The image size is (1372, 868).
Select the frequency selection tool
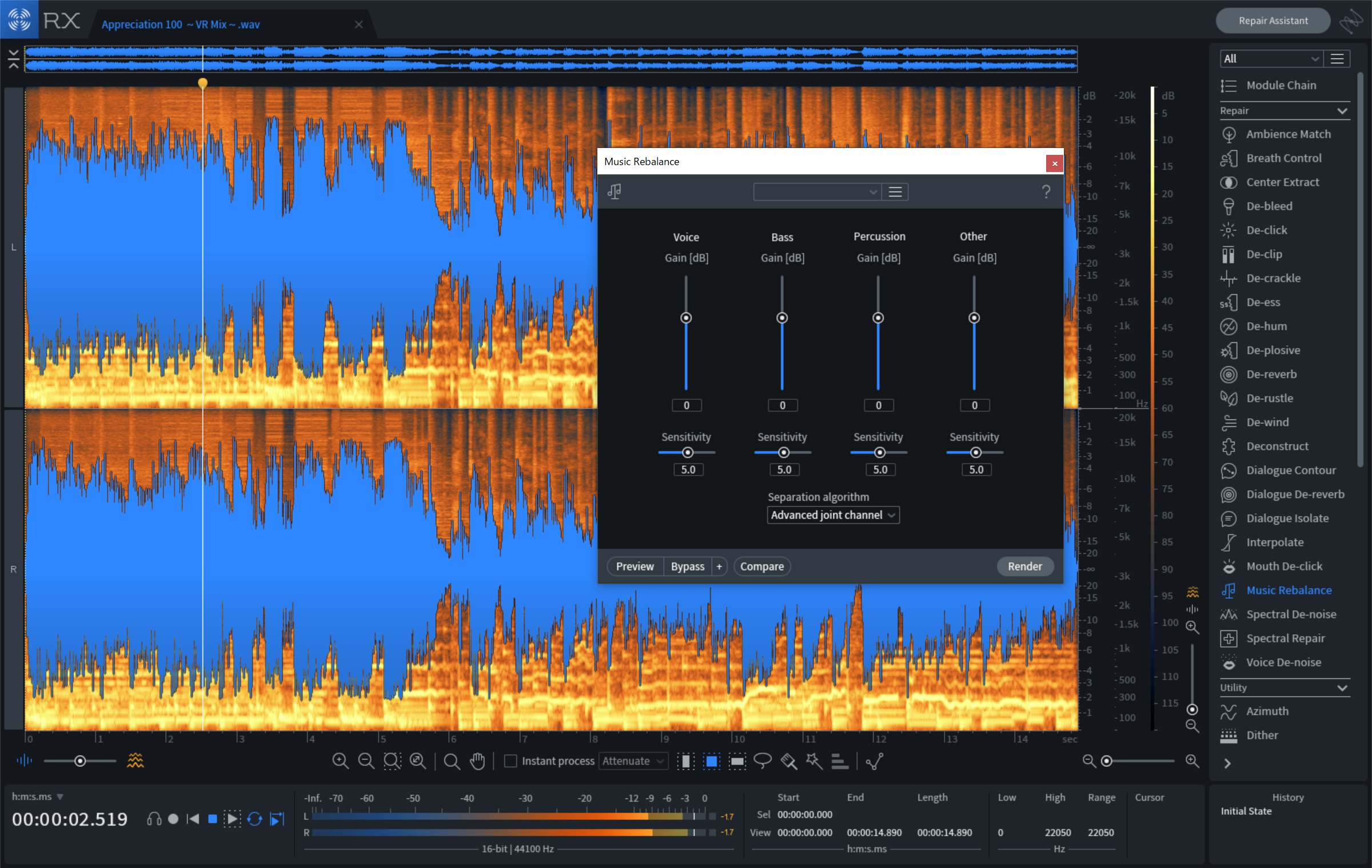737,761
